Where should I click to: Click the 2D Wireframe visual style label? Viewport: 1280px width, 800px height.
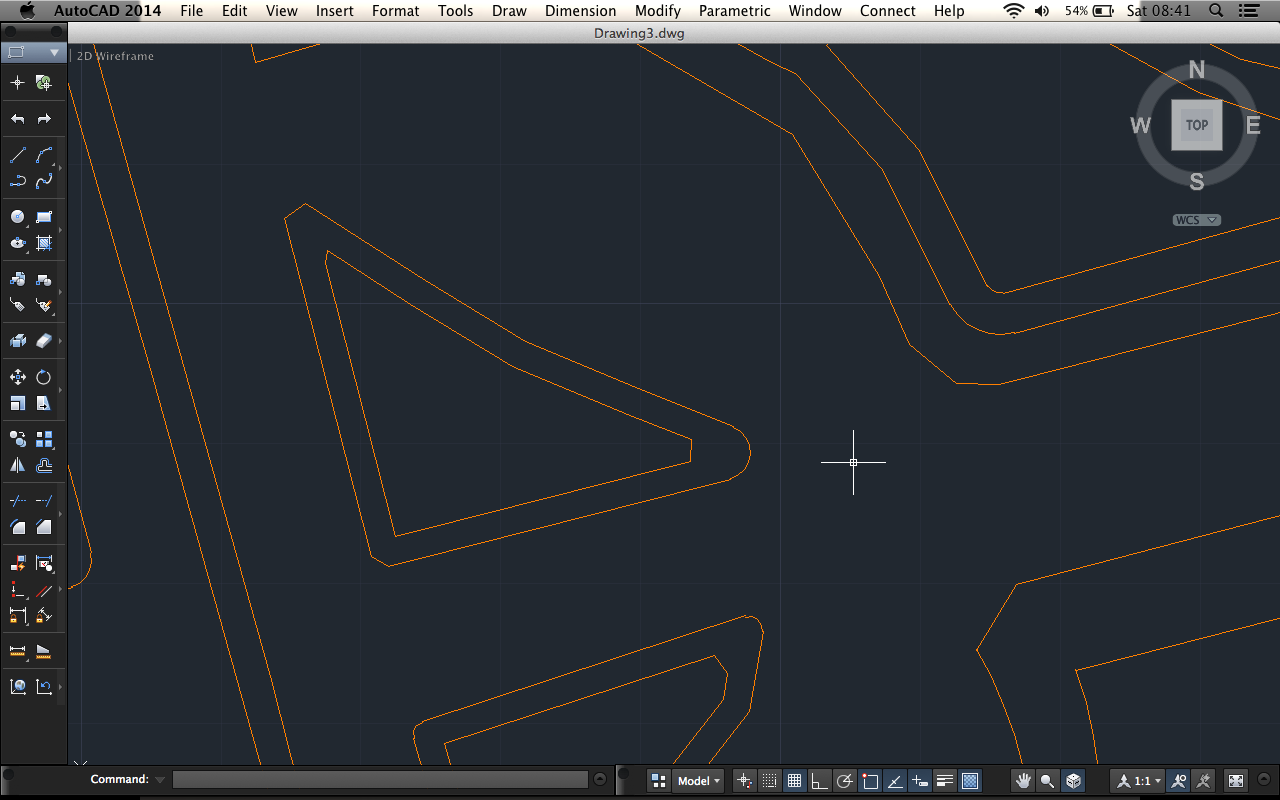(115, 56)
